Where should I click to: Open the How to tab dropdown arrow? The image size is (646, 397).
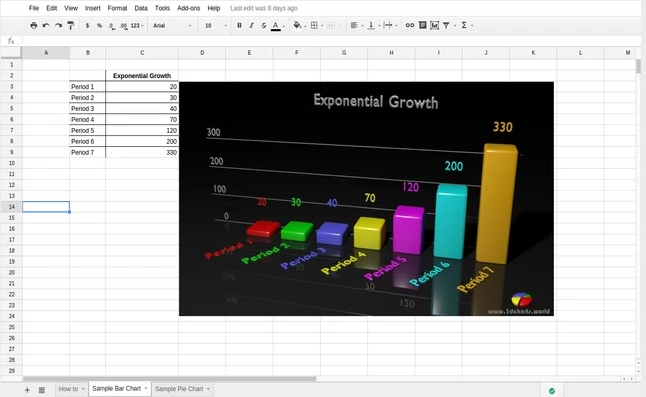(83, 389)
